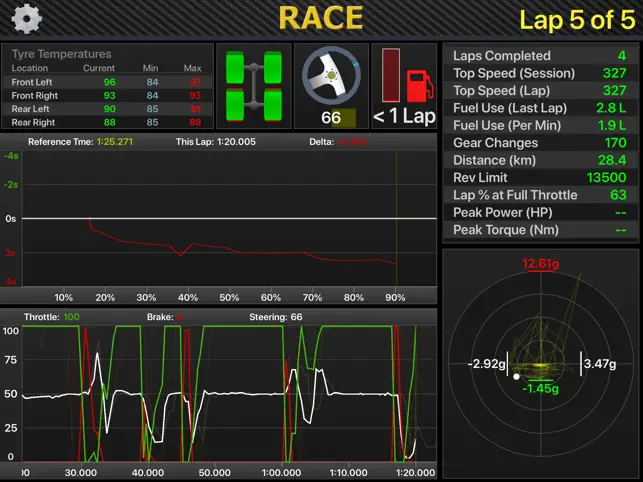The image size is (643, 482).
Task: Tap the Max column header
Action: (192, 68)
